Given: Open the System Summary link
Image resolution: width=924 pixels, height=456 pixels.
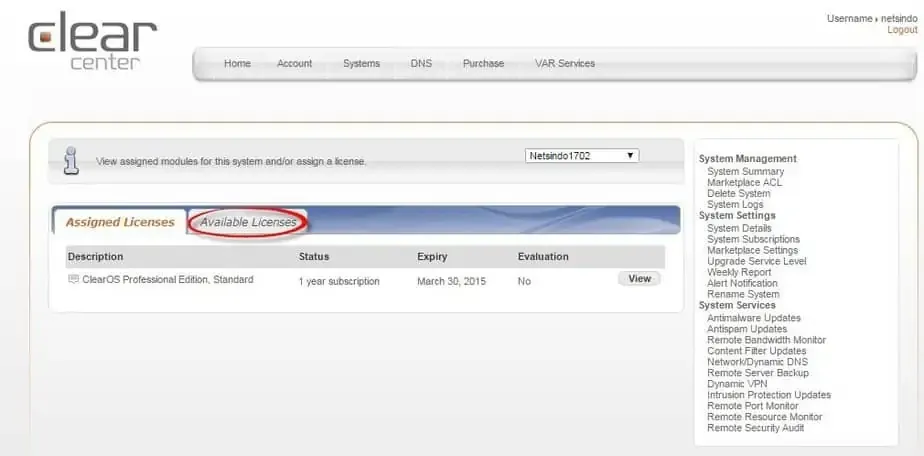Looking at the screenshot, I should [745, 172].
